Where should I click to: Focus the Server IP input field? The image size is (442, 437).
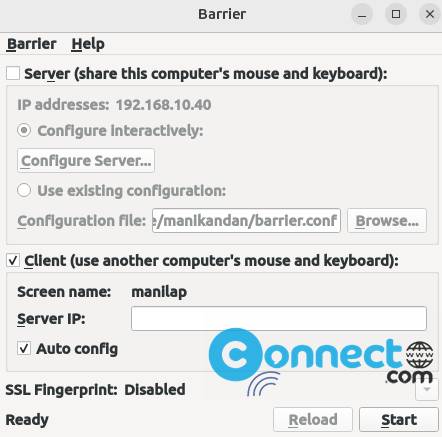point(279,319)
